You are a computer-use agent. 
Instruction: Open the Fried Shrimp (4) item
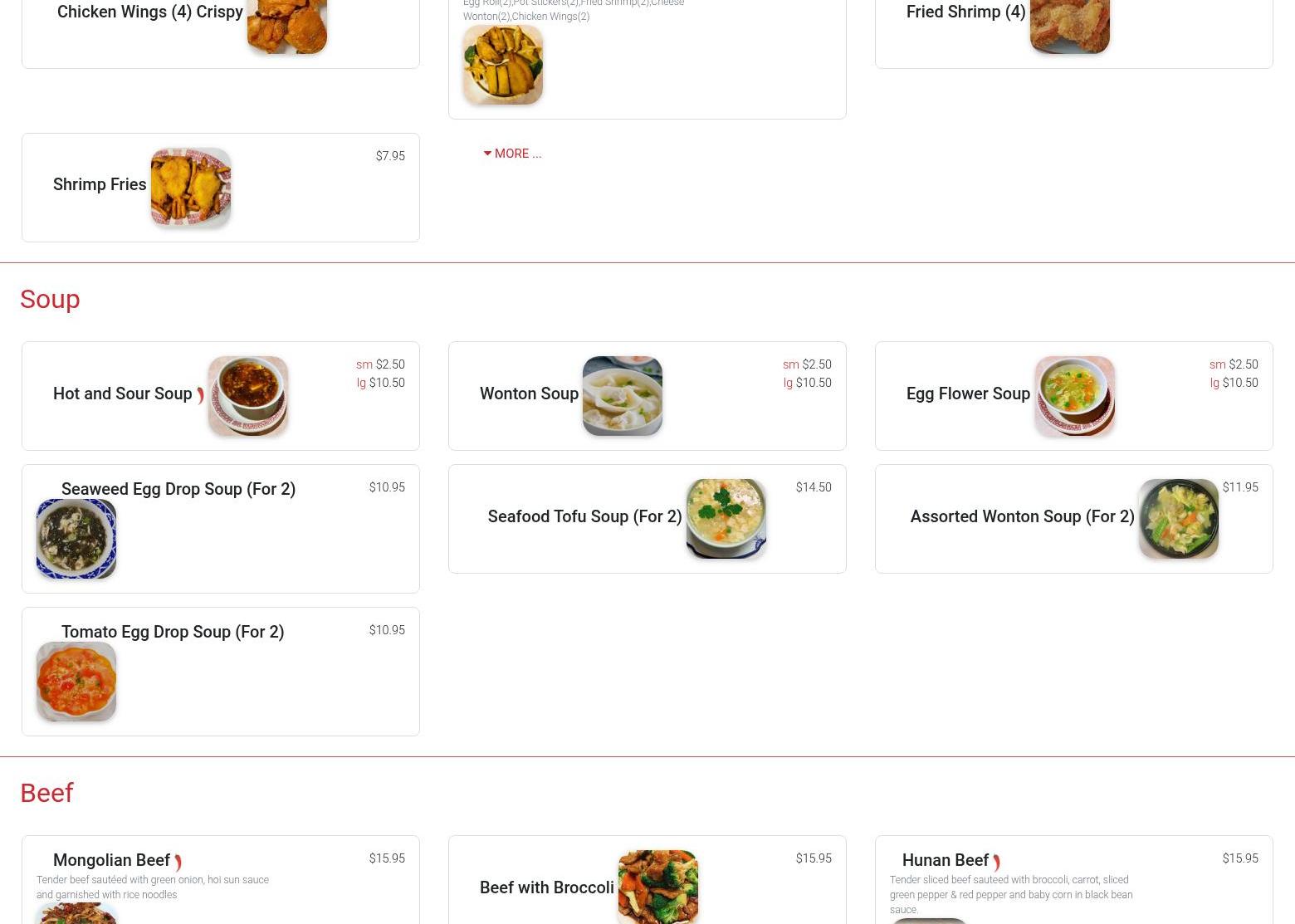pyautogui.click(x=966, y=12)
